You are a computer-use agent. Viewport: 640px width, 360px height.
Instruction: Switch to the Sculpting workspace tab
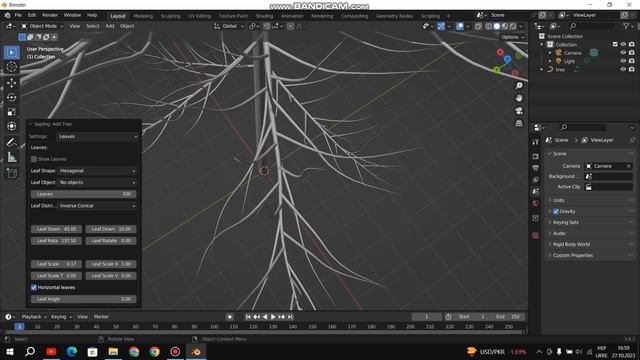pyautogui.click(x=171, y=16)
